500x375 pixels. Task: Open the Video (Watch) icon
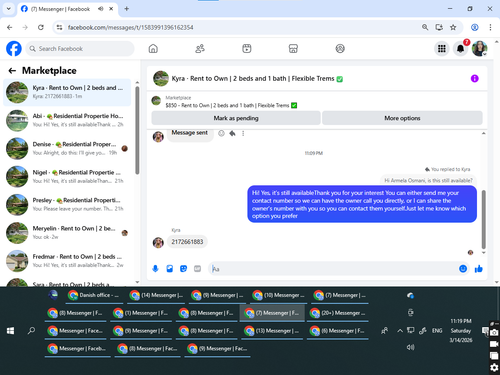pyautogui.click(x=247, y=49)
